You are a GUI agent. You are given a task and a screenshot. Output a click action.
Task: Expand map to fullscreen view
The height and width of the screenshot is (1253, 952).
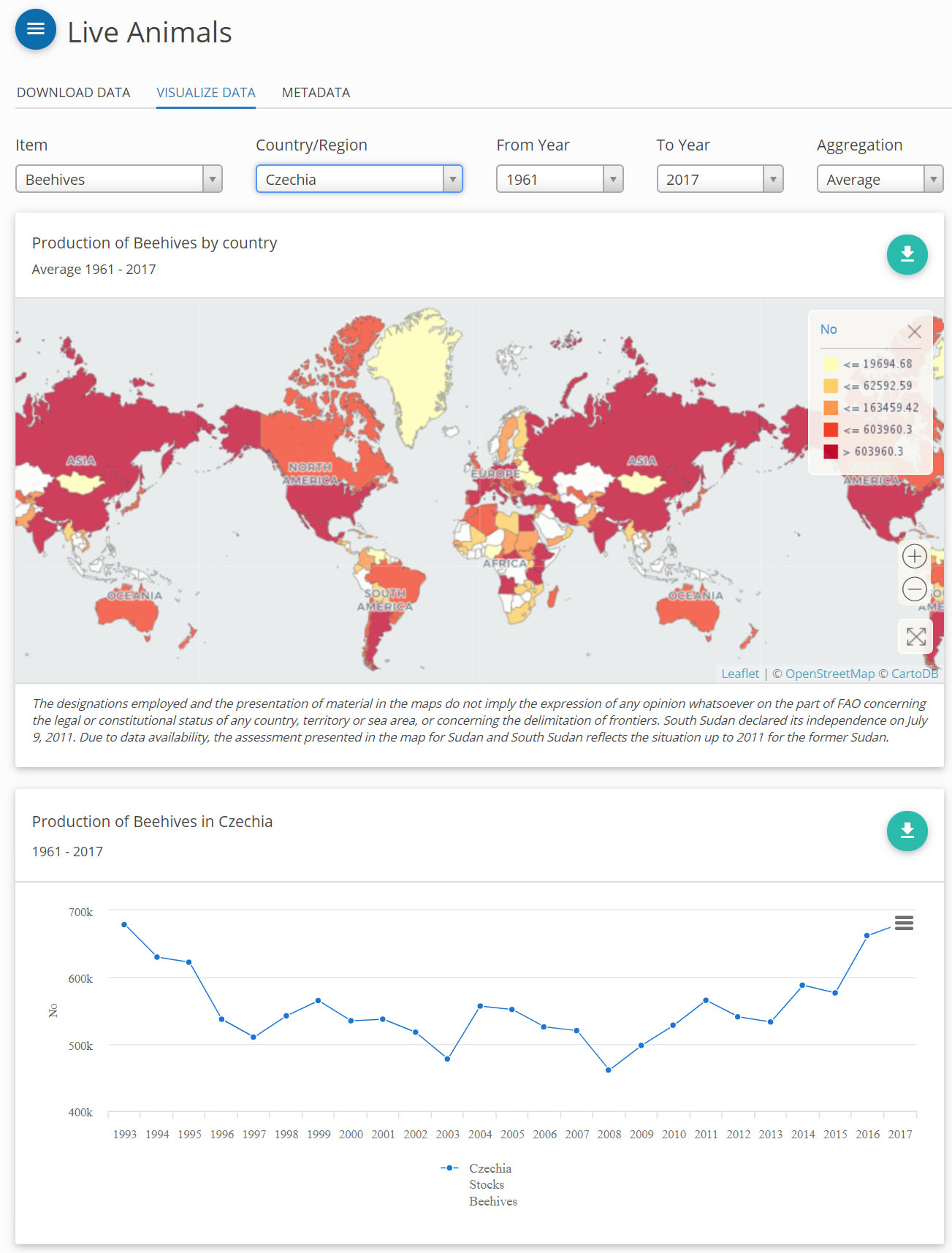[915, 636]
